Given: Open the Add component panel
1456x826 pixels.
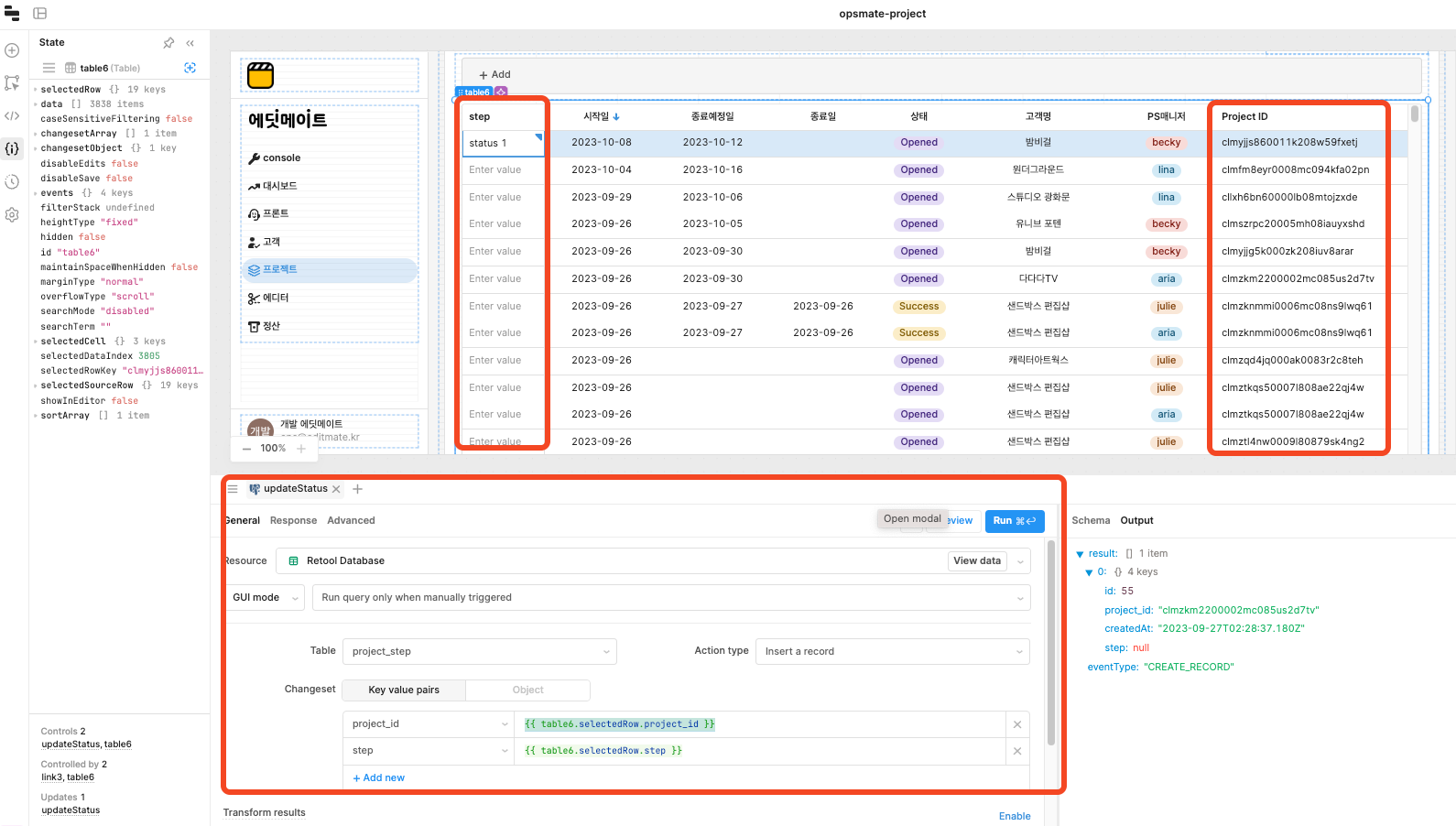Looking at the screenshot, I should [12, 50].
